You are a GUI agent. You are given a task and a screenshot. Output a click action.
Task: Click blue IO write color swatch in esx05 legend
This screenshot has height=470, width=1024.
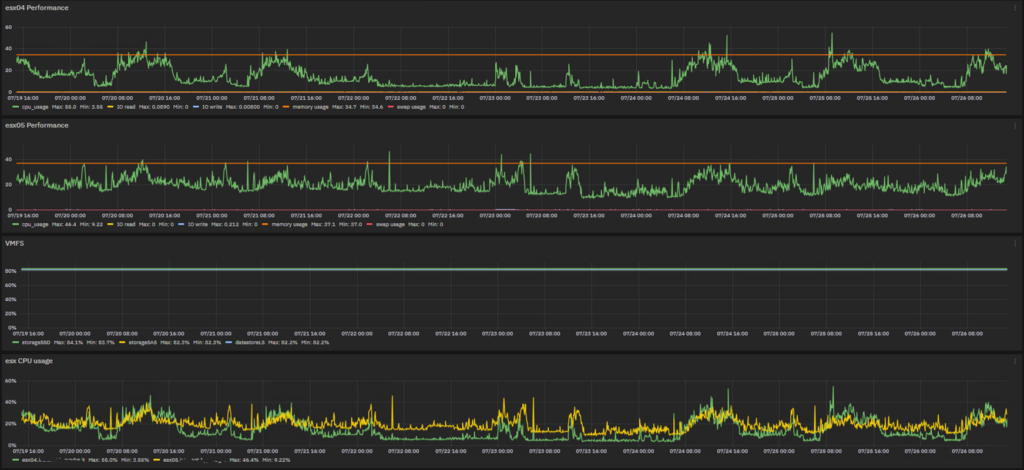[x=182, y=225]
